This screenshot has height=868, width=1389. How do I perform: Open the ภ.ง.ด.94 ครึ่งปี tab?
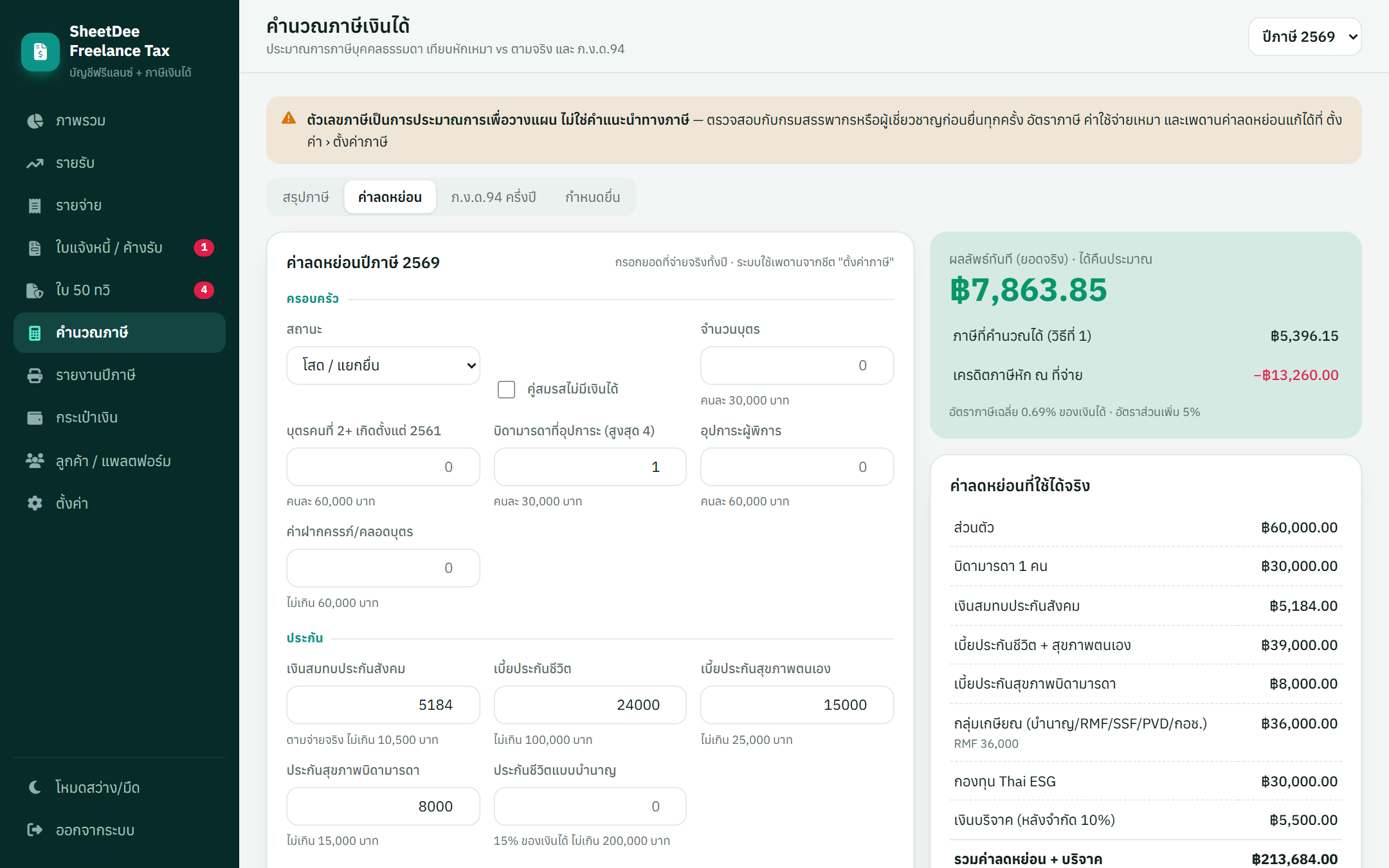coord(493,197)
